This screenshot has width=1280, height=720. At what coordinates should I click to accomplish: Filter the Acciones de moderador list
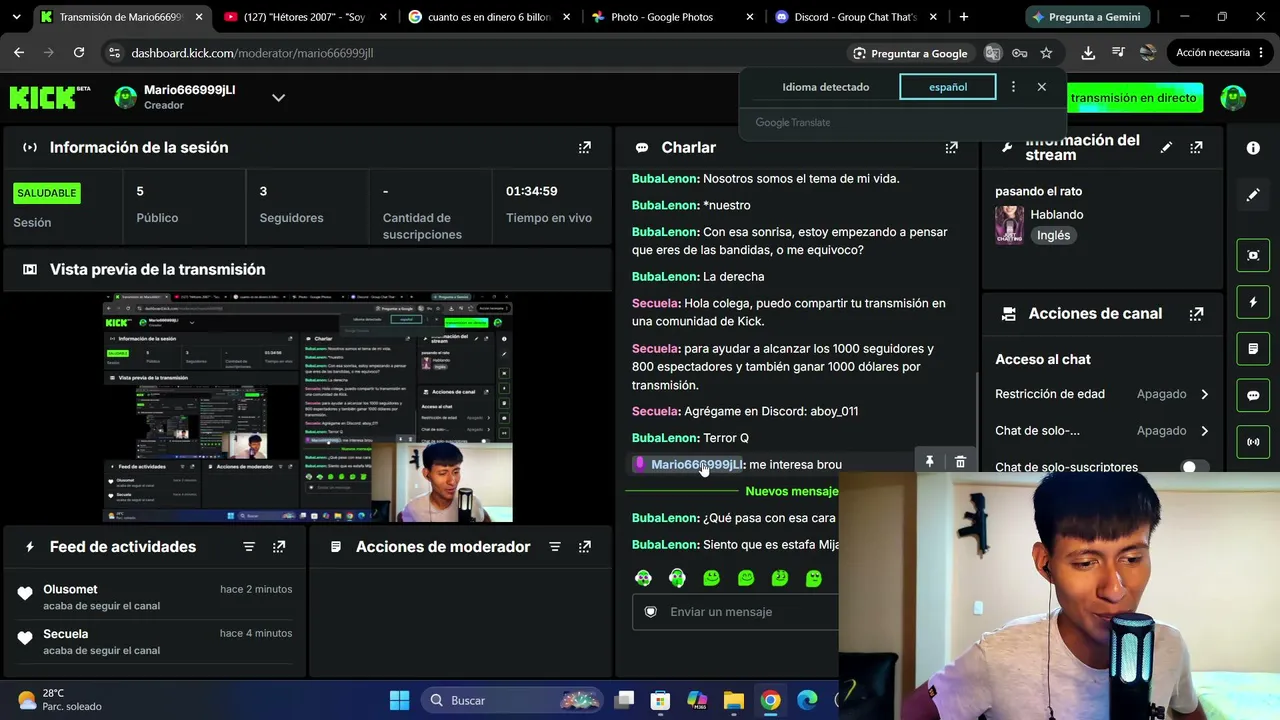pos(555,546)
